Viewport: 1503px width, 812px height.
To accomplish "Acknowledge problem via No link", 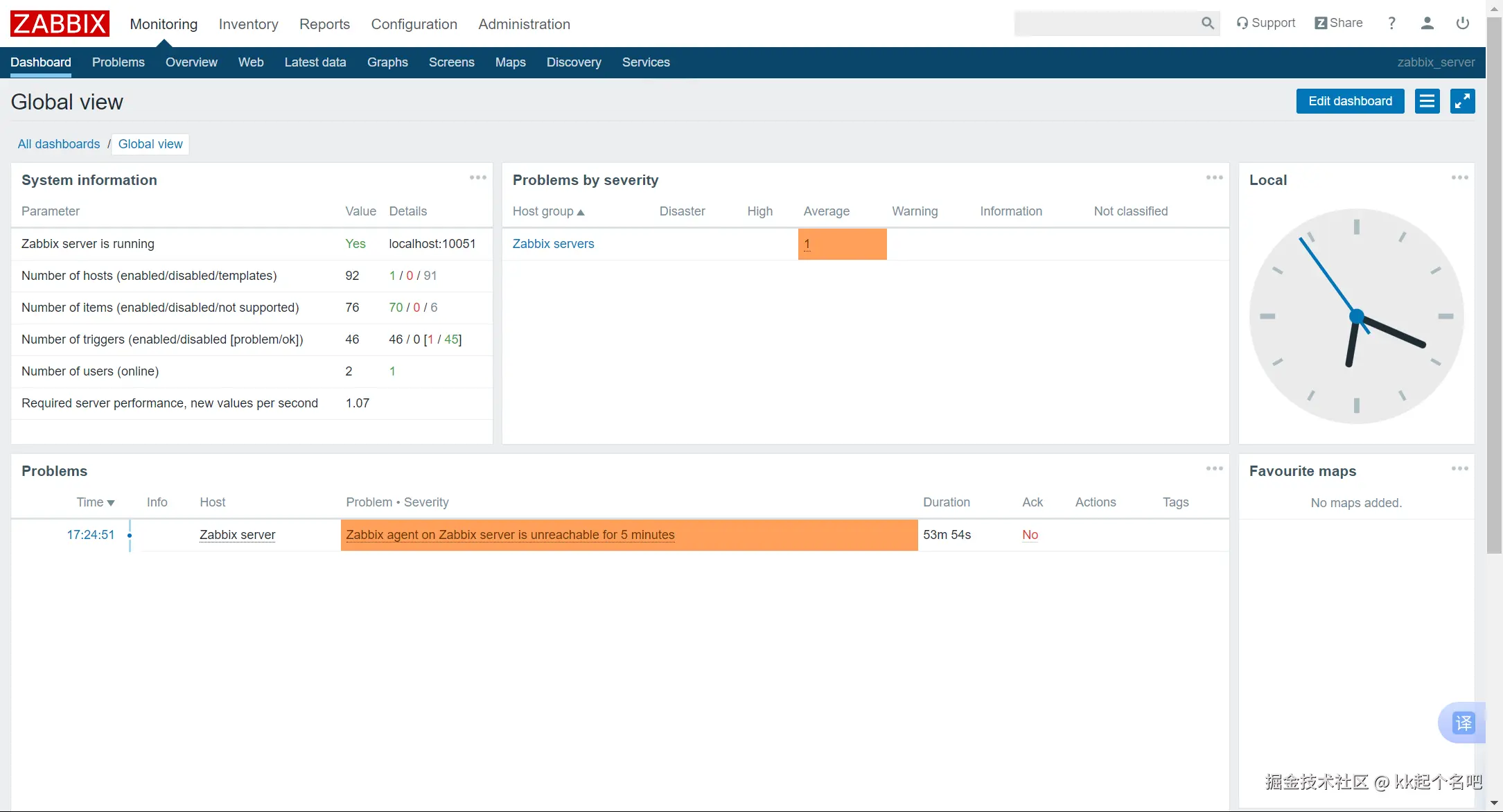I will (1030, 535).
